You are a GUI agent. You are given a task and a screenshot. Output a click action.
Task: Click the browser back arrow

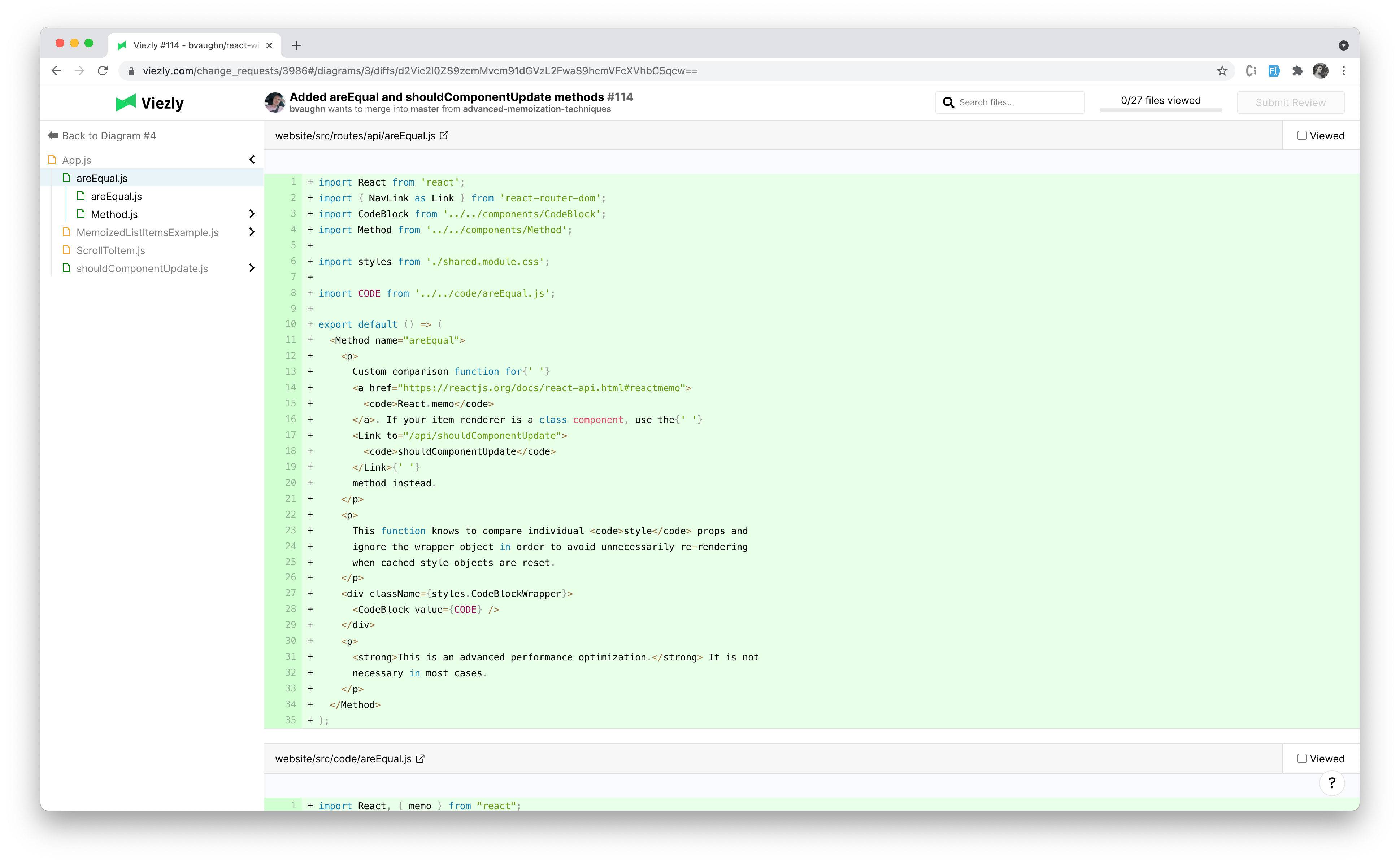56,71
